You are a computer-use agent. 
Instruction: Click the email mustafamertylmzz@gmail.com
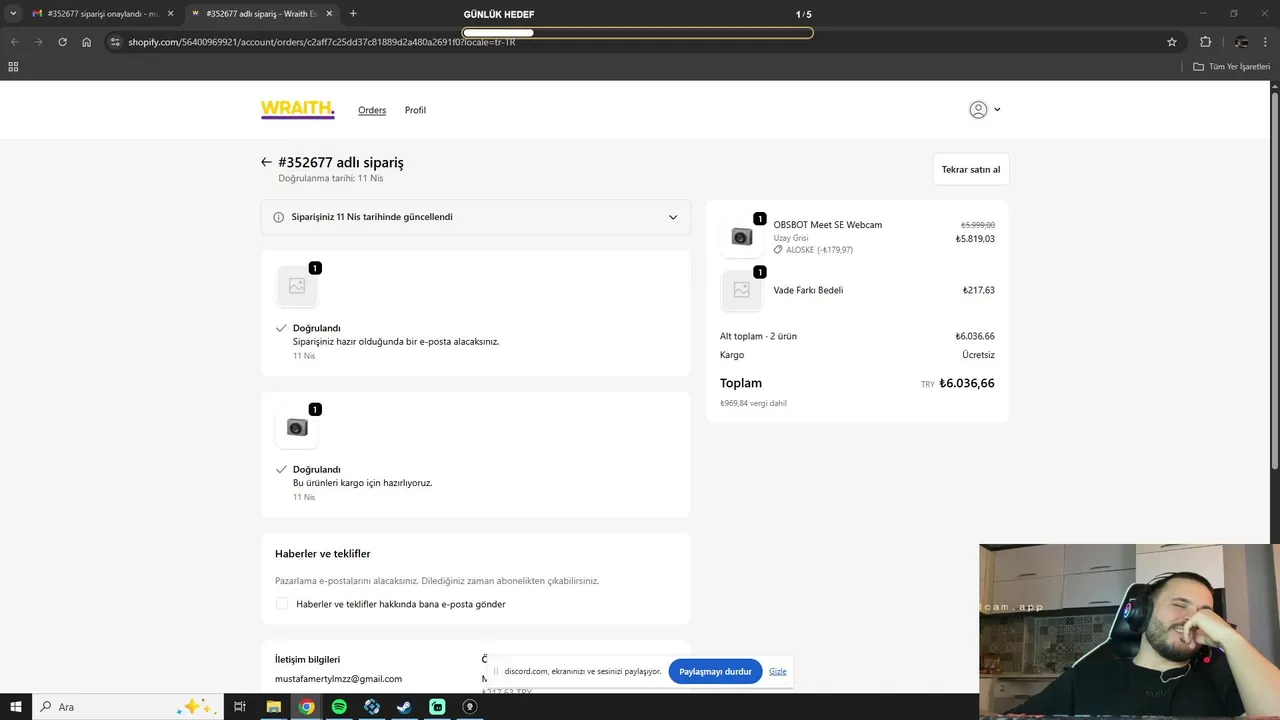[x=338, y=679]
